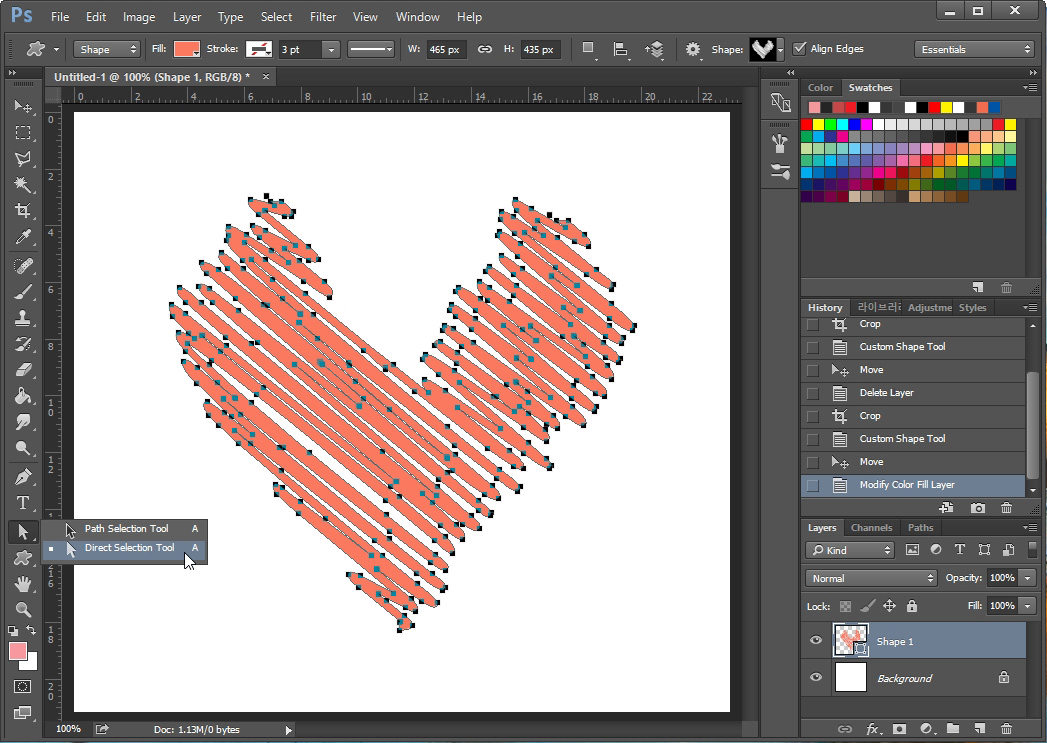
Task: Open the Normal blend mode dropdown
Action: (x=871, y=578)
